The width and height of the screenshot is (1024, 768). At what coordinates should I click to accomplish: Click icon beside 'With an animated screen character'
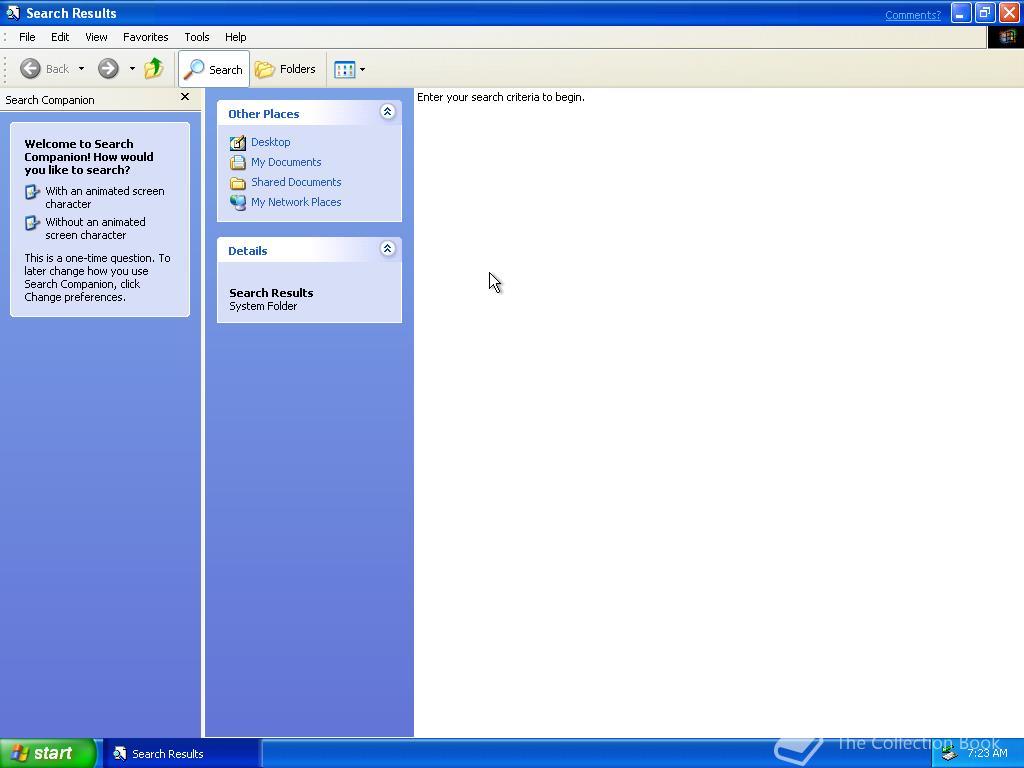(x=32, y=192)
